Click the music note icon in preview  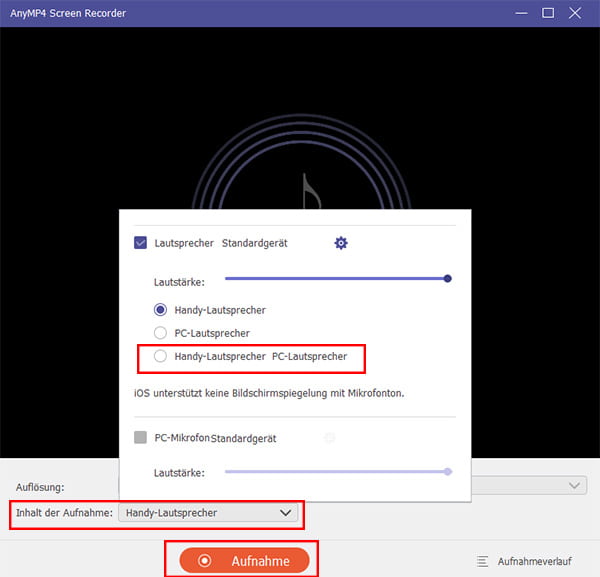point(310,192)
